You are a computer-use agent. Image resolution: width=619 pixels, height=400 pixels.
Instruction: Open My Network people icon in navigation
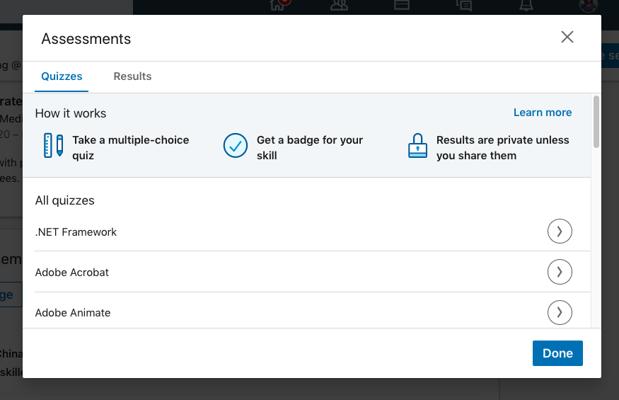(339, 5)
